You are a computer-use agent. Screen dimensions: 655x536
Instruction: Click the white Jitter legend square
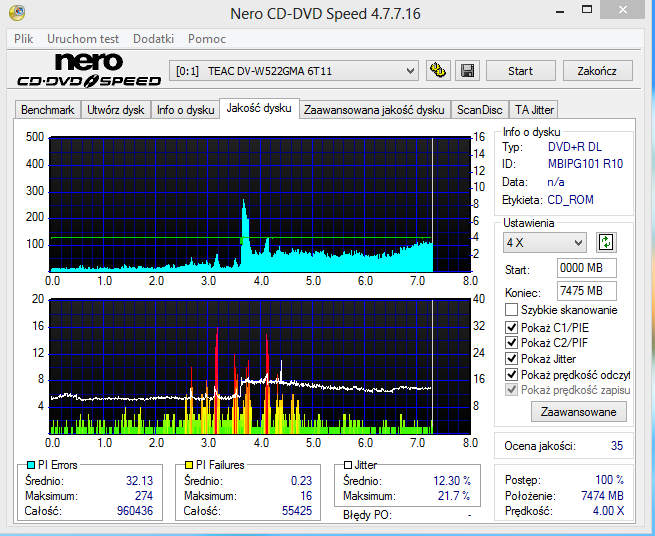pos(348,465)
